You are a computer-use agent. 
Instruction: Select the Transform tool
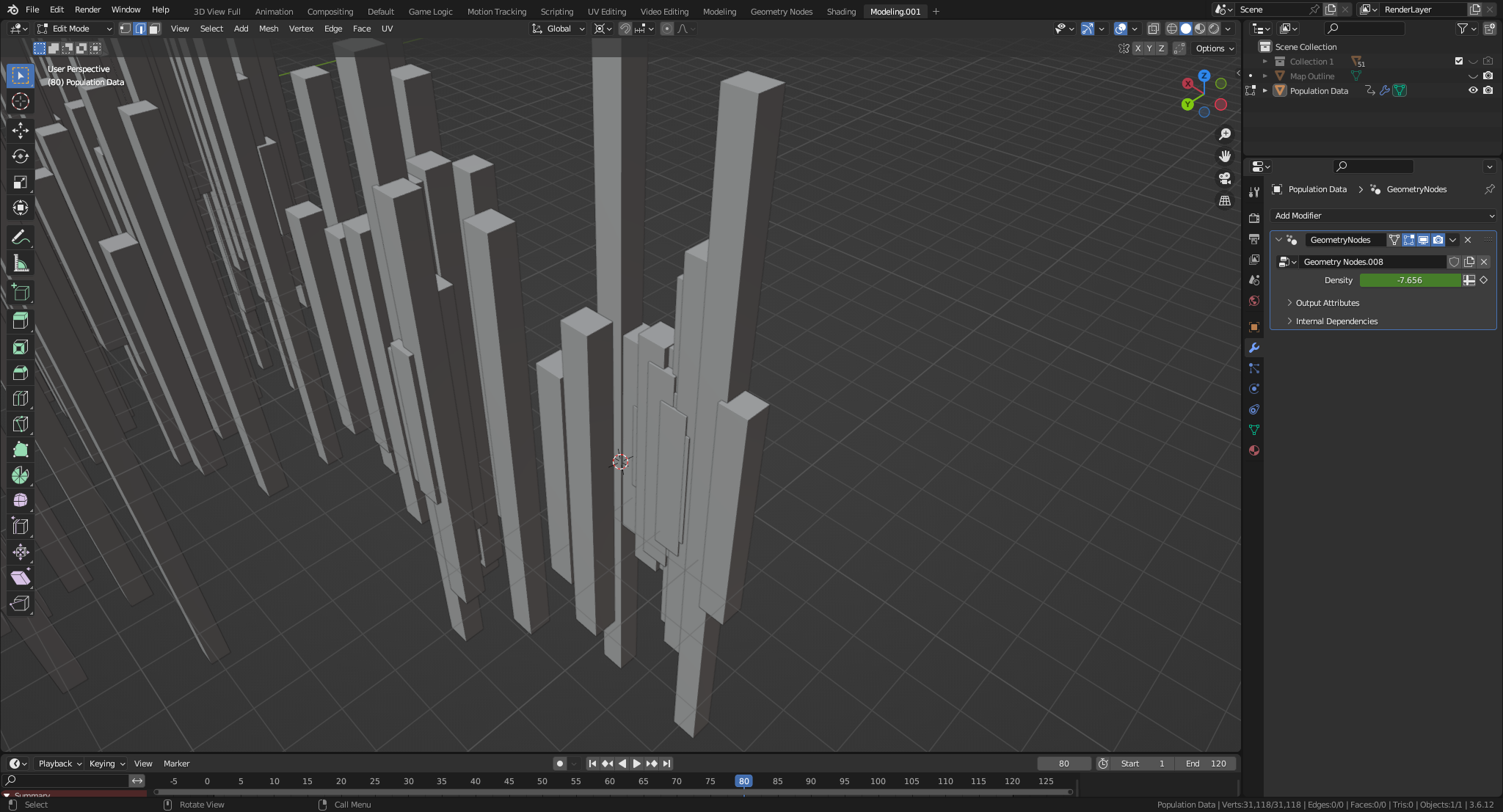coord(21,208)
